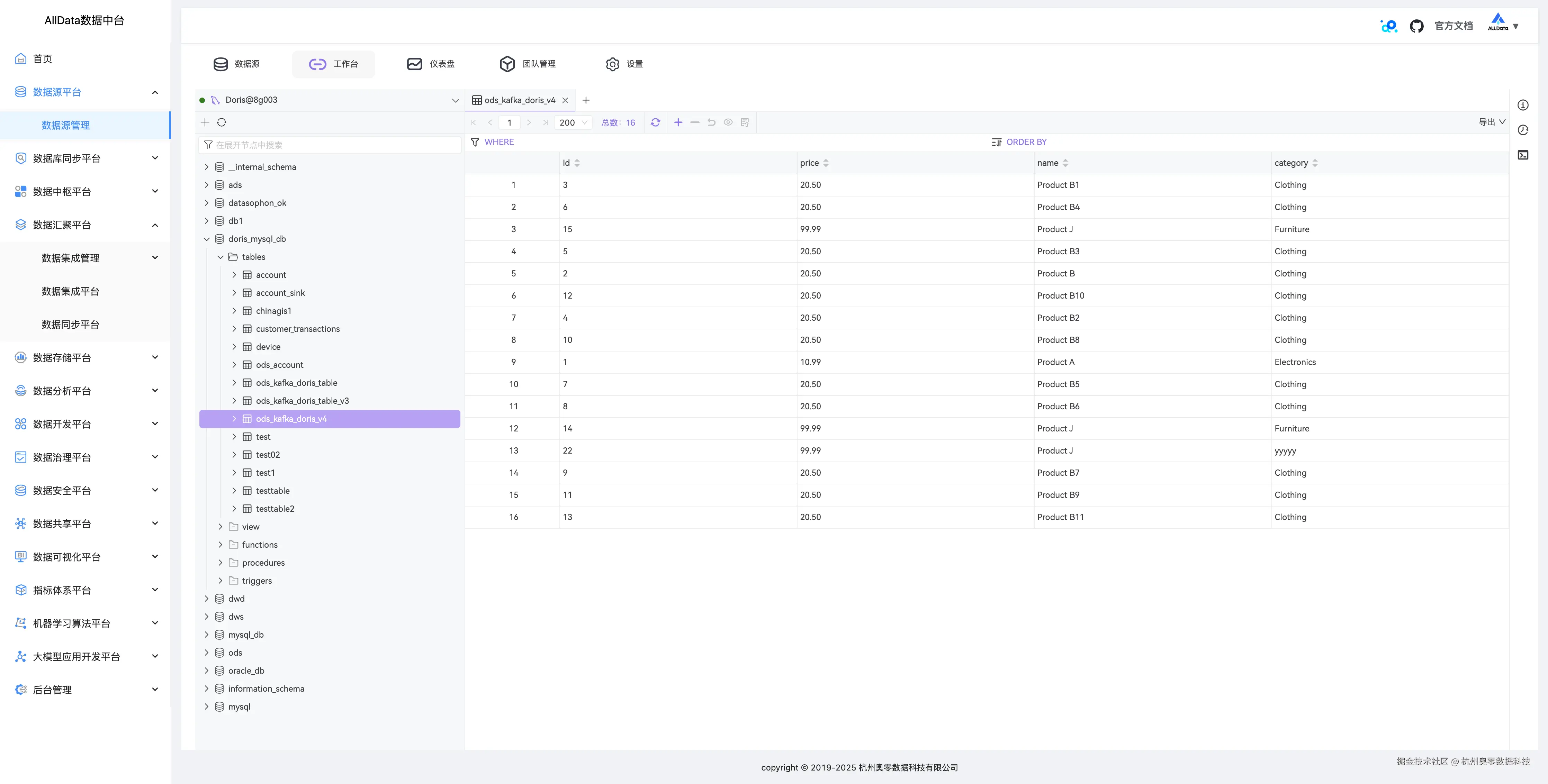1548x784 pixels.
Task: Click the 官方文档 link
Action: point(1453,26)
